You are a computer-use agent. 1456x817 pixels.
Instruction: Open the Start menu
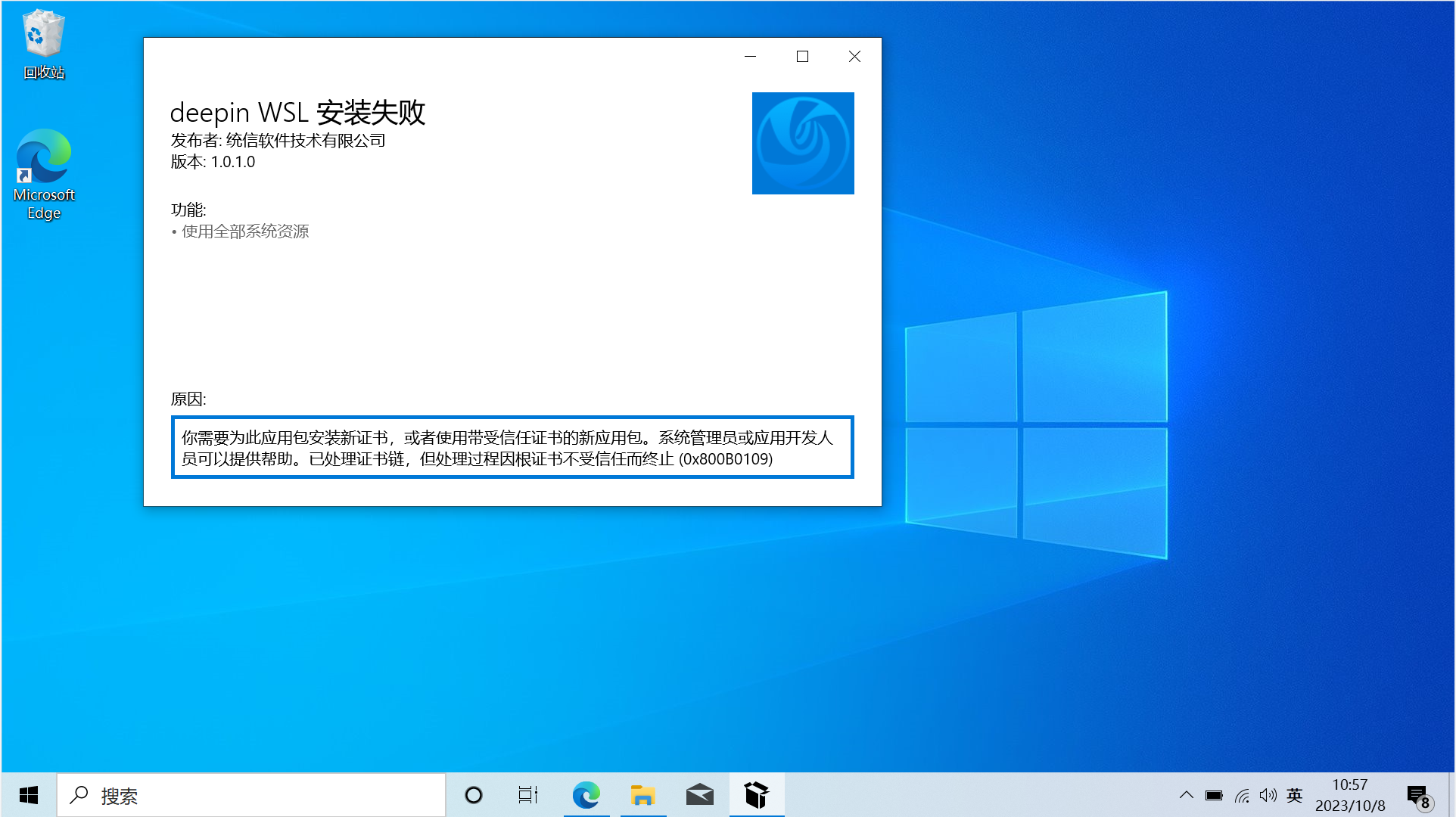[x=28, y=795]
